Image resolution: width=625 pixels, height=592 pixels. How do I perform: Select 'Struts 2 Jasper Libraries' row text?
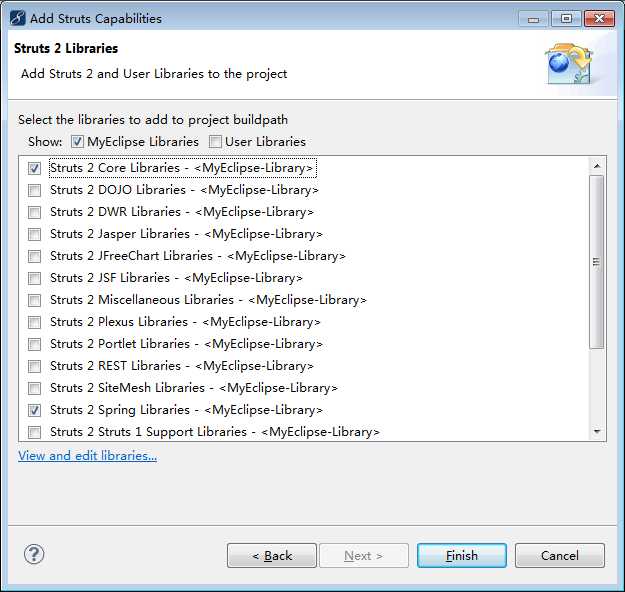(x=186, y=234)
